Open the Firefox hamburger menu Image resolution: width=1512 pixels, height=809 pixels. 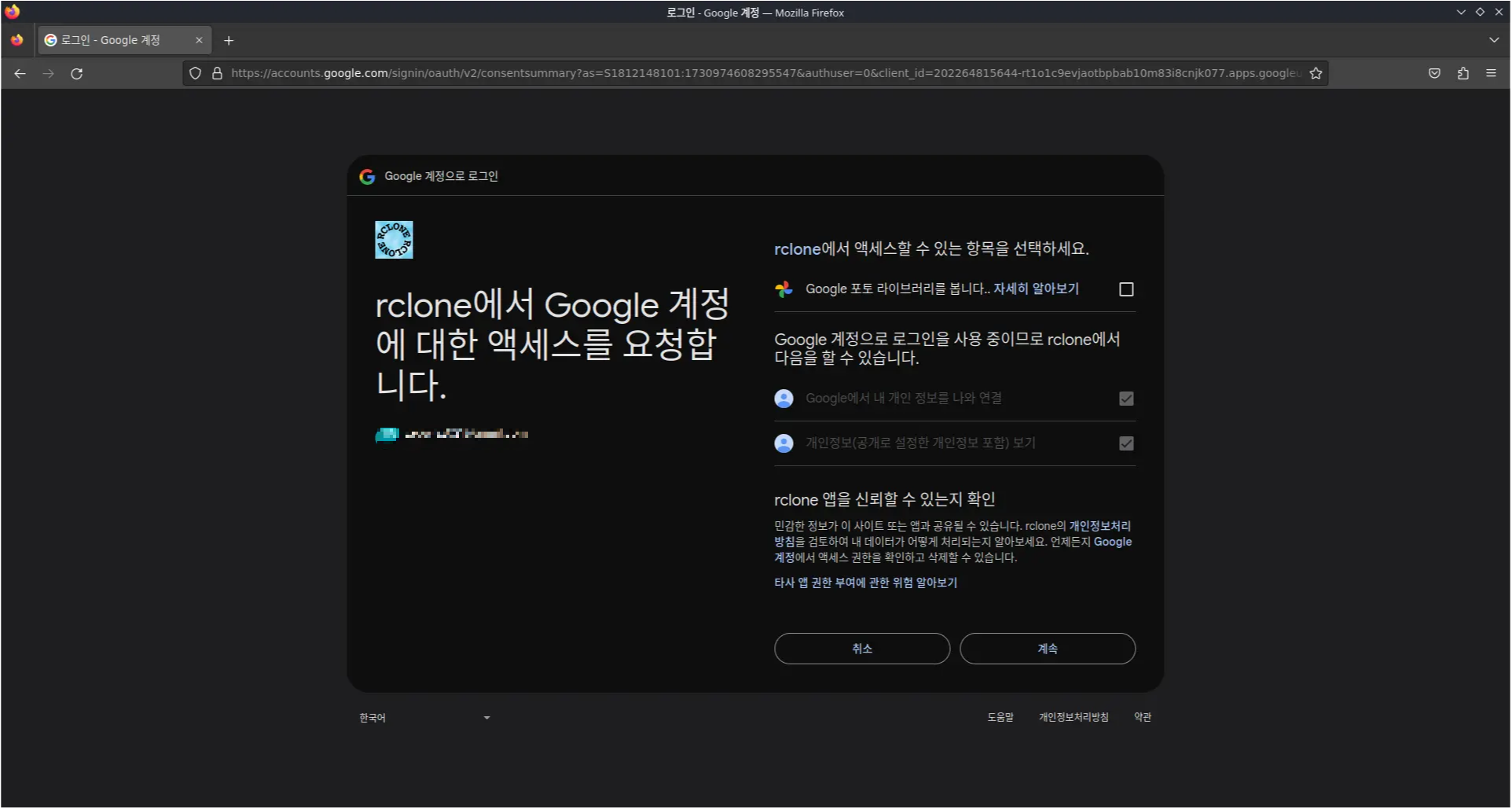(x=1491, y=73)
